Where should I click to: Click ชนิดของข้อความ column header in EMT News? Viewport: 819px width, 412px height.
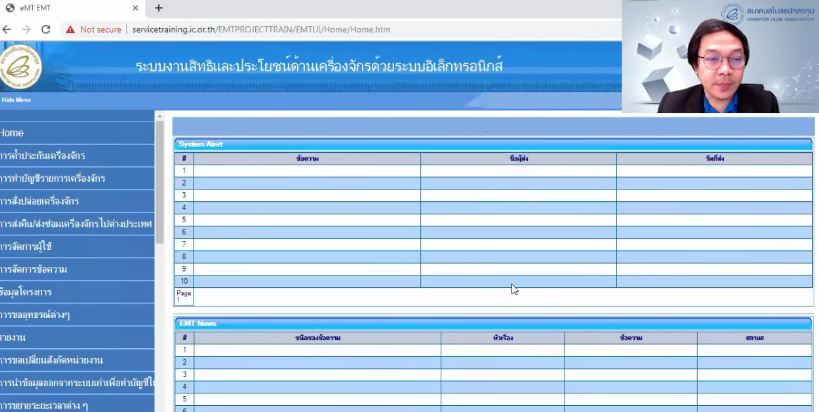tap(318, 338)
